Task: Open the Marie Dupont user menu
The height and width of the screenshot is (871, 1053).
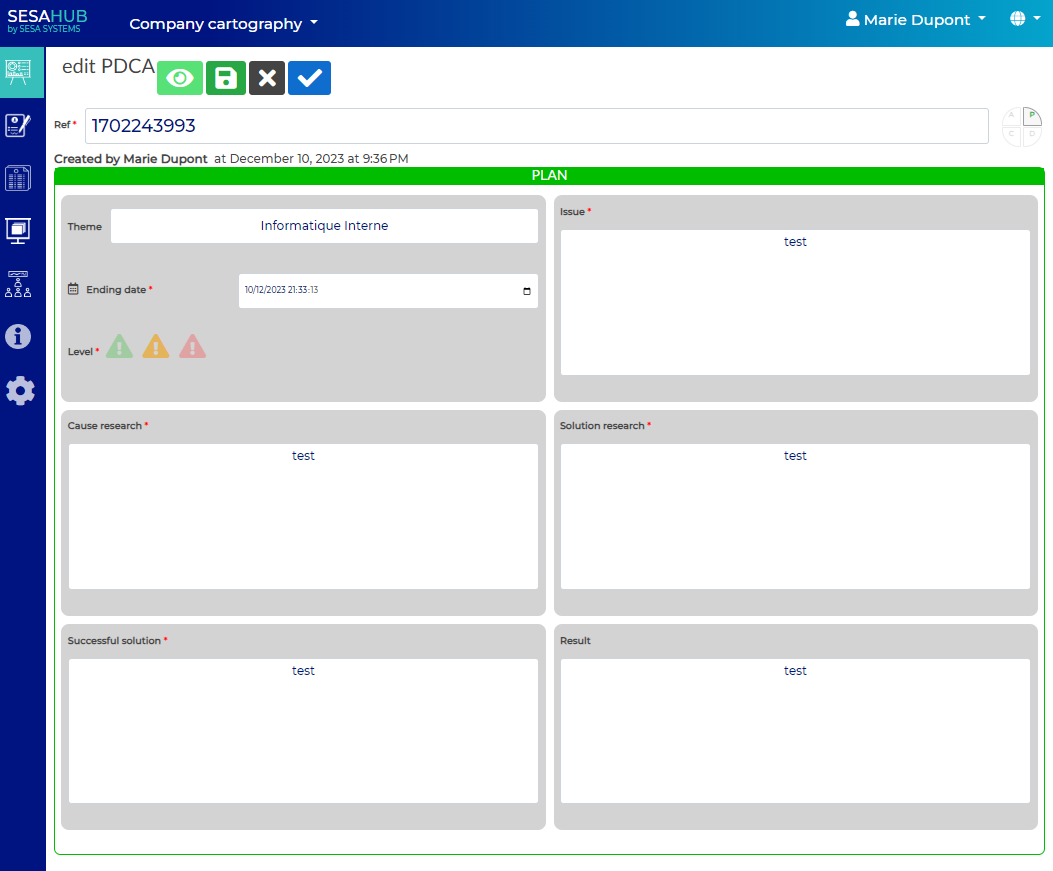Action: tap(915, 20)
